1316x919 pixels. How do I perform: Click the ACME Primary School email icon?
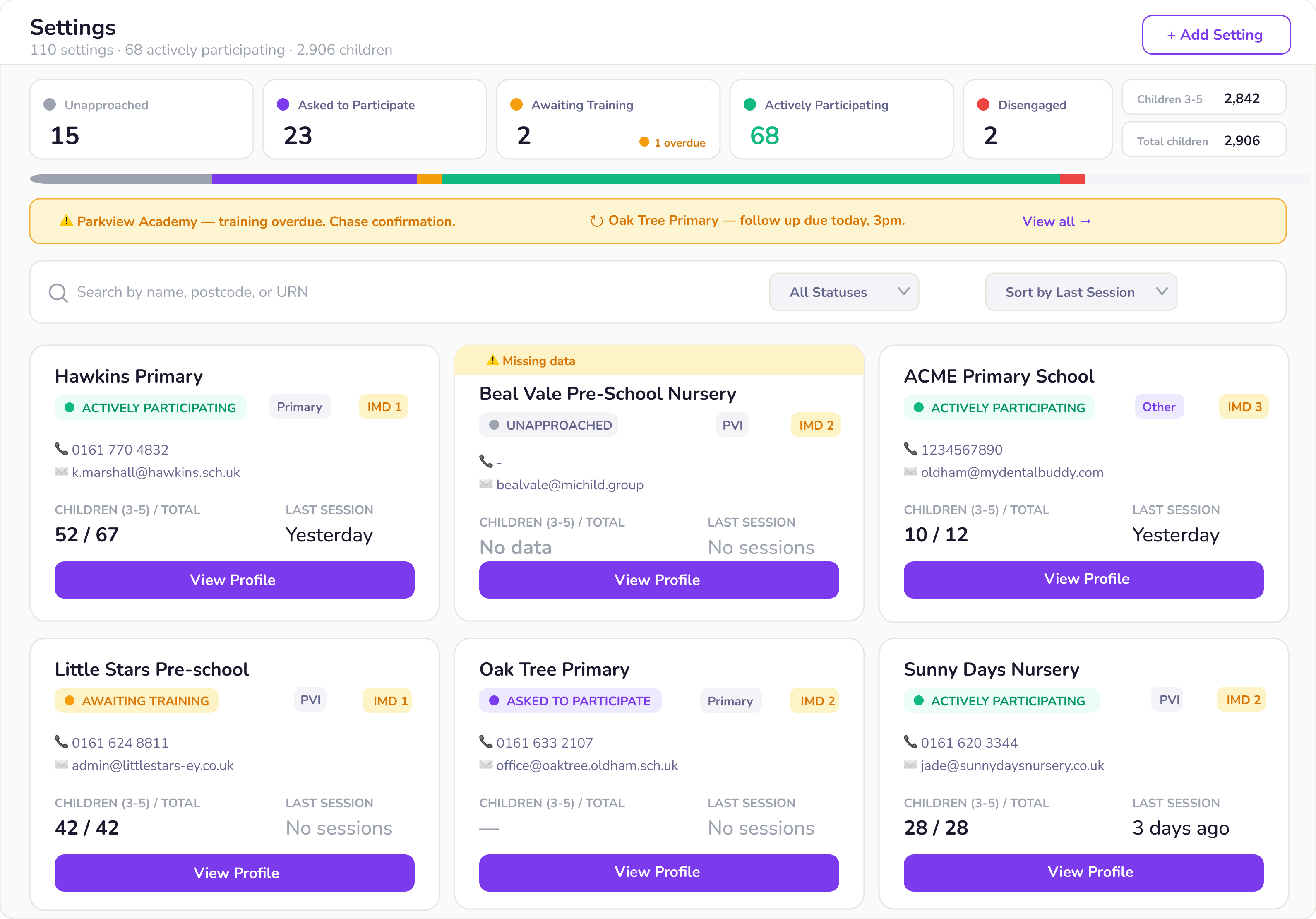click(x=910, y=471)
